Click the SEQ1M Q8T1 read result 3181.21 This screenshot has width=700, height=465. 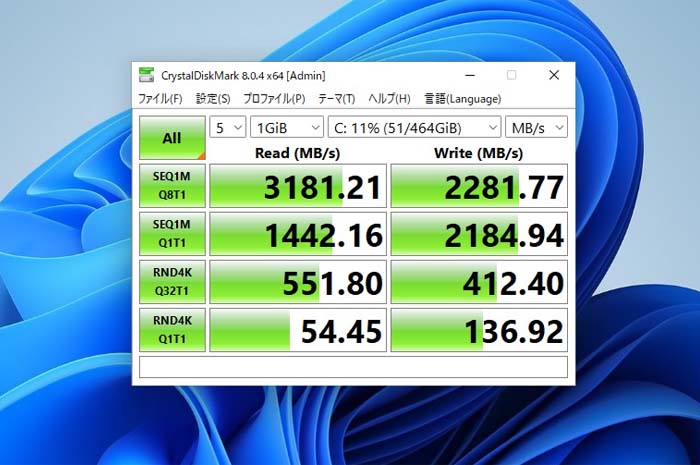tap(298, 186)
